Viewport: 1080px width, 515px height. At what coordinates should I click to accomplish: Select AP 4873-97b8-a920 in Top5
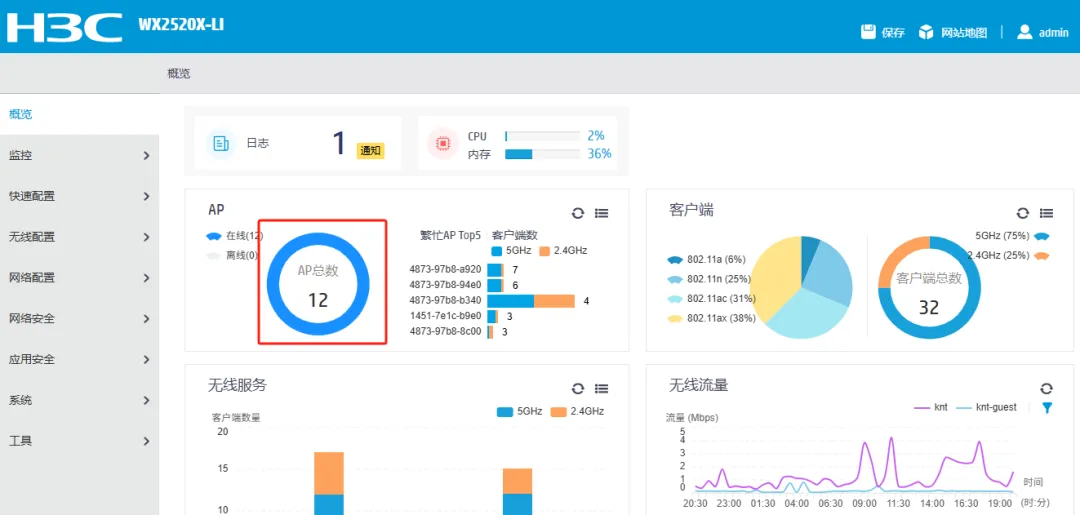pos(445,269)
